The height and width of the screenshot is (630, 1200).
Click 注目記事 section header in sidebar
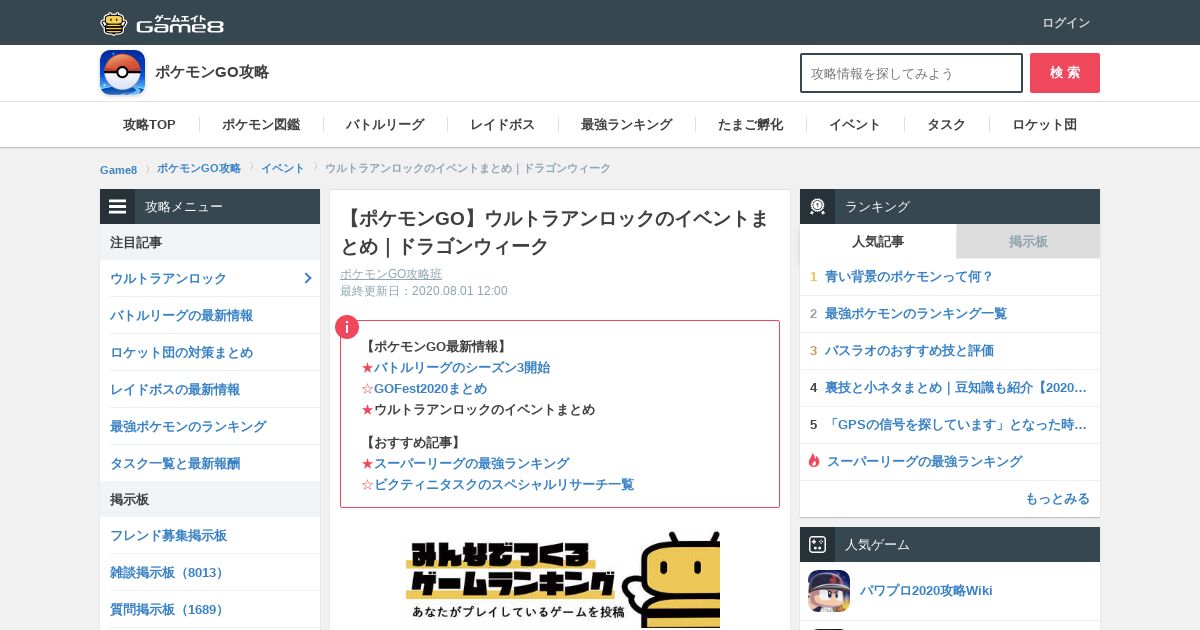pos(210,242)
